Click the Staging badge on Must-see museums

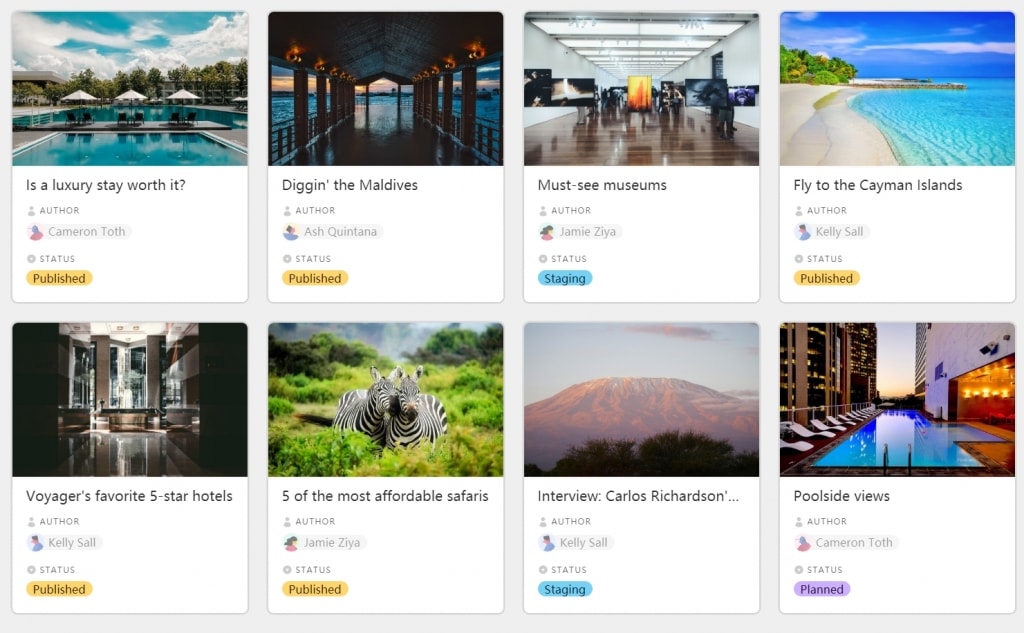click(565, 279)
